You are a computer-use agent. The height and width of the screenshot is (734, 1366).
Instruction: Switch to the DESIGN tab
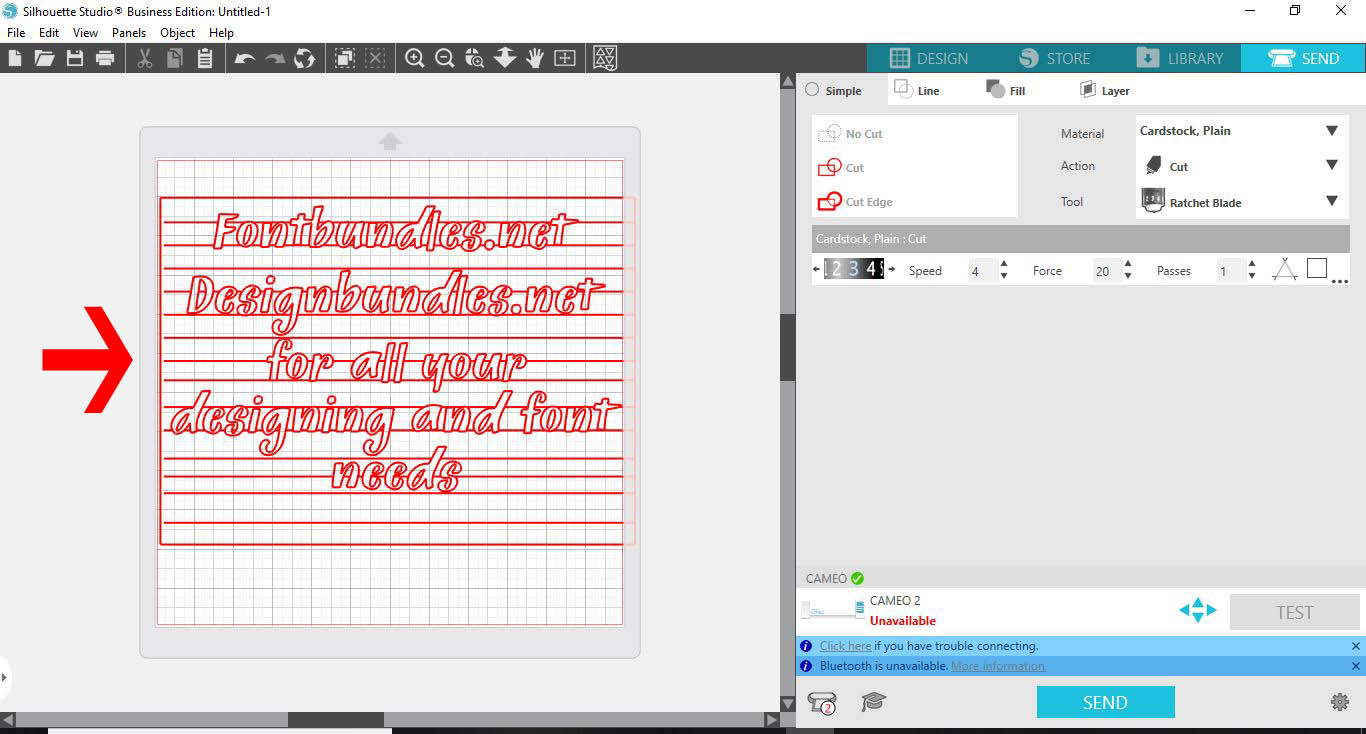point(929,58)
